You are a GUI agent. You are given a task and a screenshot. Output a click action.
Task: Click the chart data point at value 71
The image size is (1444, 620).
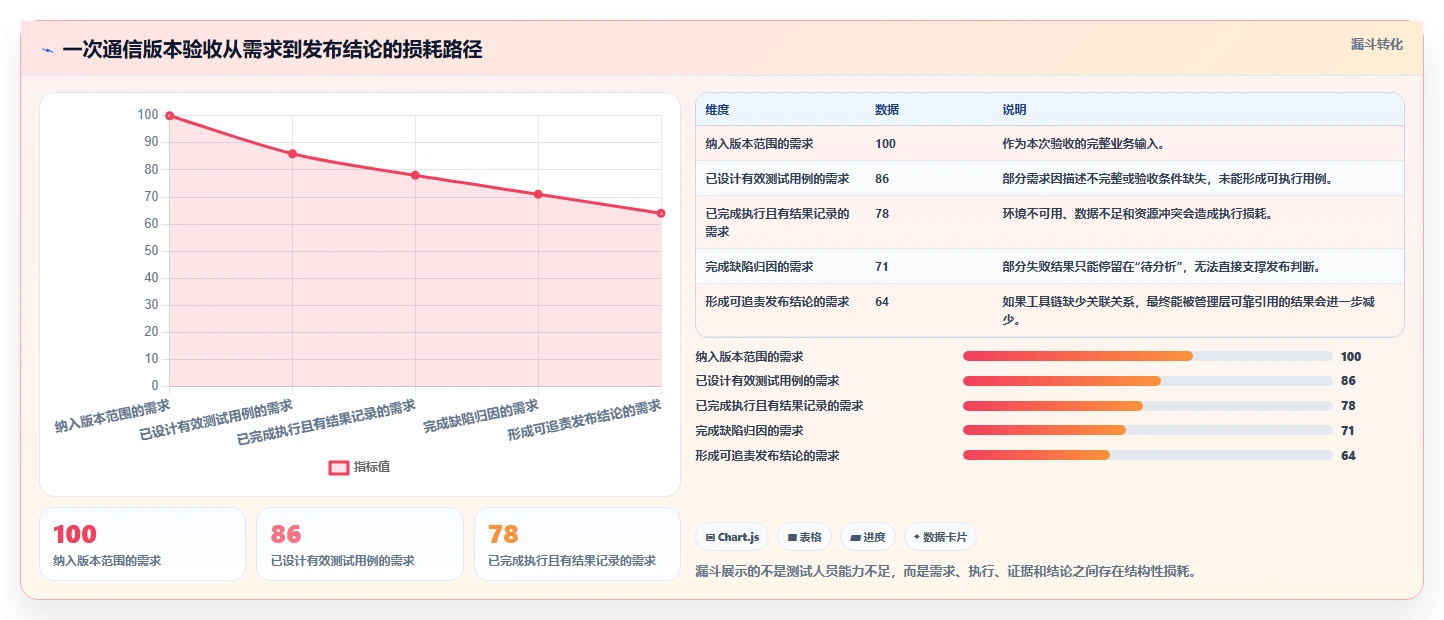point(538,194)
